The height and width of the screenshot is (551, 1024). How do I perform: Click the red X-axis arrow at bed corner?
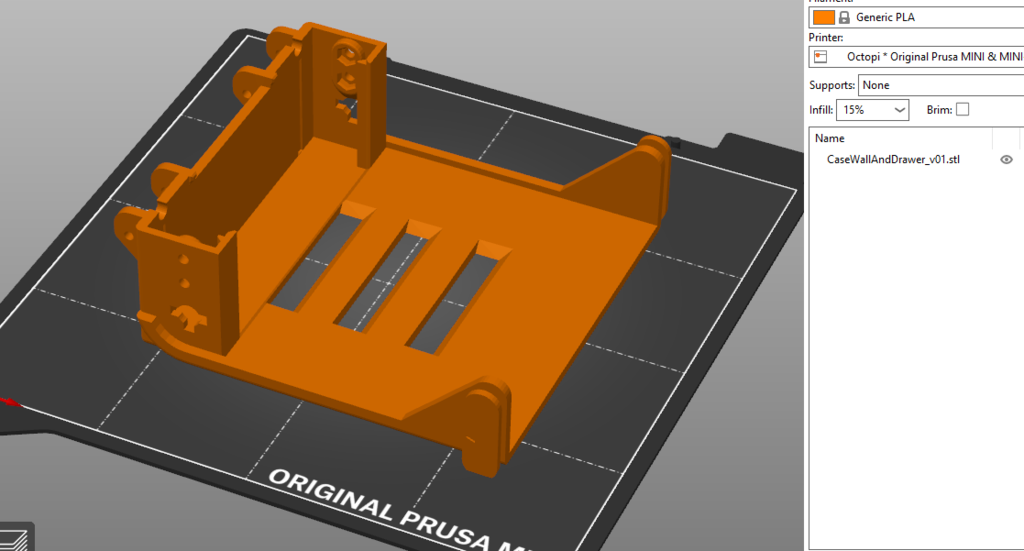pos(9,401)
